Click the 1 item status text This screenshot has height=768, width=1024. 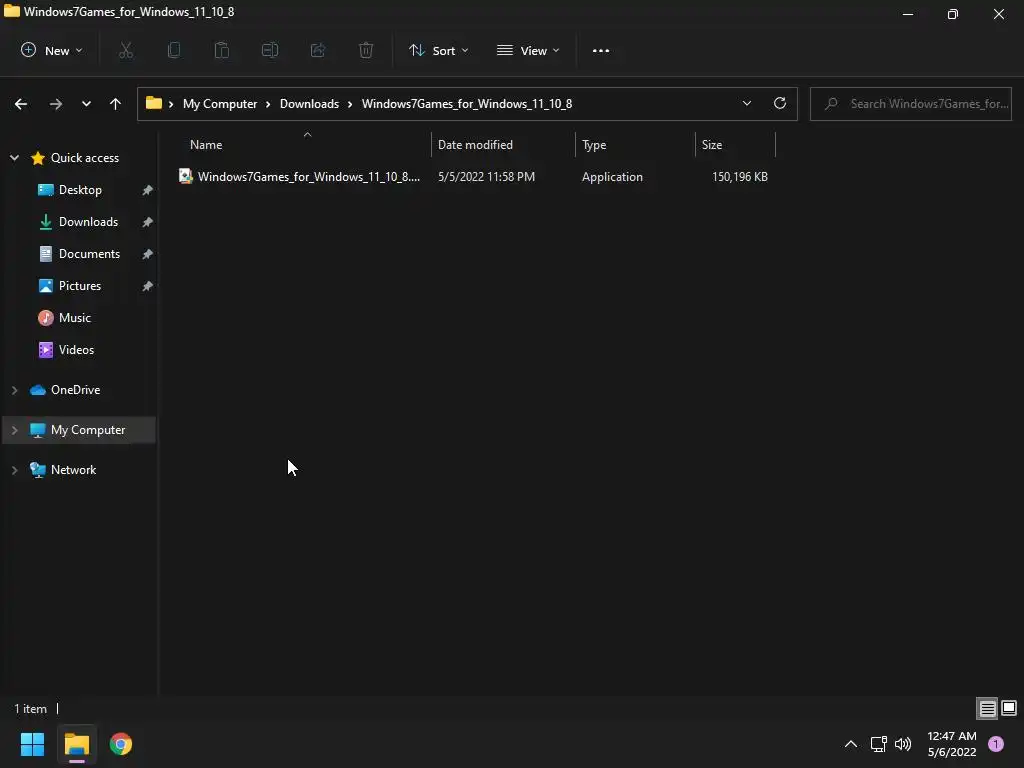point(31,709)
